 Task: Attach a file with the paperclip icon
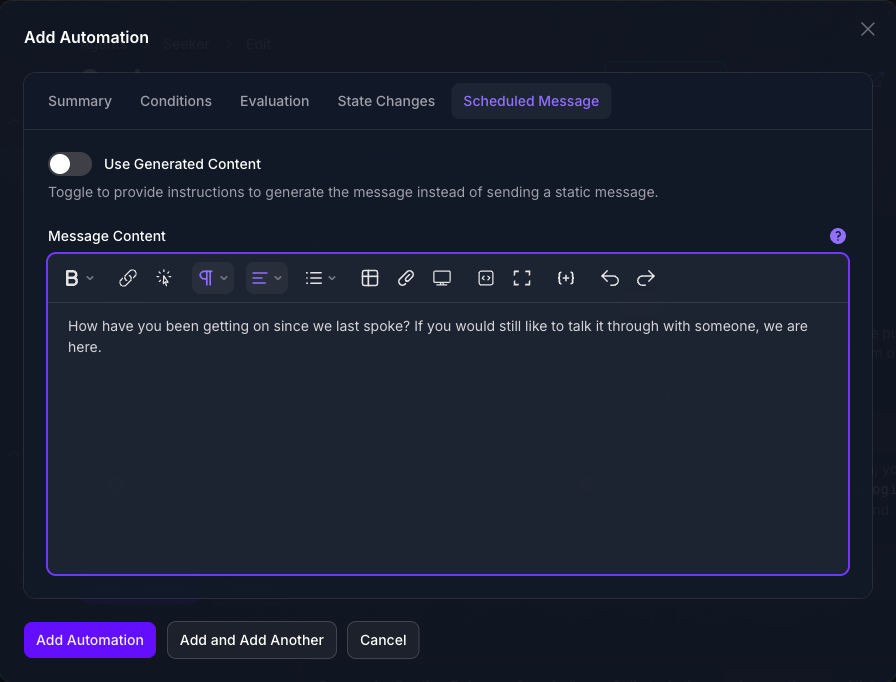406,278
